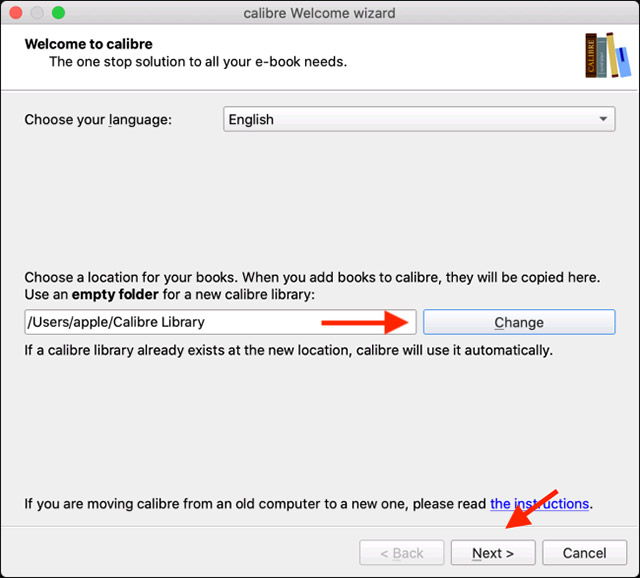This screenshot has width=640, height=578.
Task: Click 'calibre Welcome wizard' window title
Action: pos(319,13)
